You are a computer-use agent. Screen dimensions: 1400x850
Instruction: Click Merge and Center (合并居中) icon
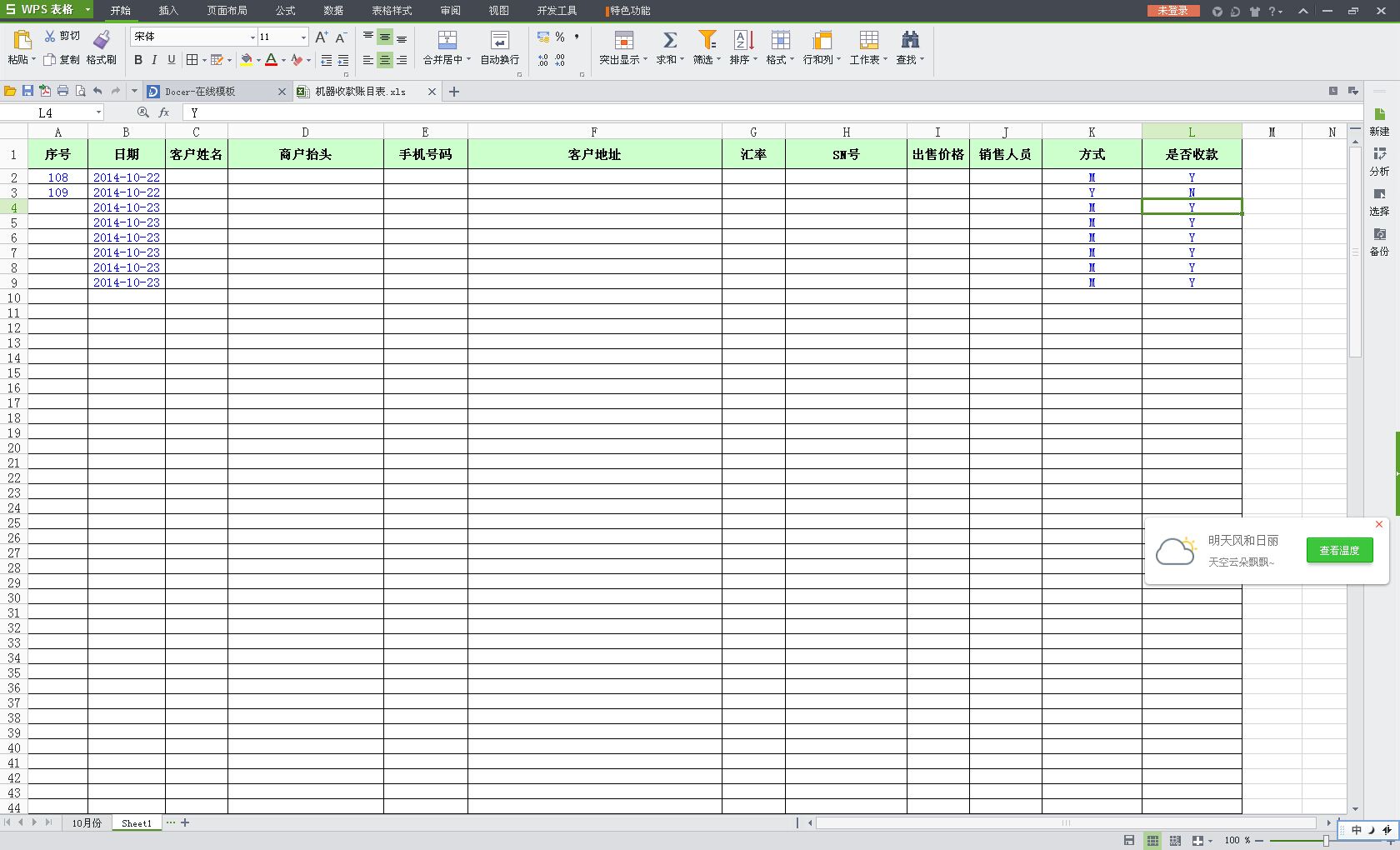pyautogui.click(x=447, y=40)
